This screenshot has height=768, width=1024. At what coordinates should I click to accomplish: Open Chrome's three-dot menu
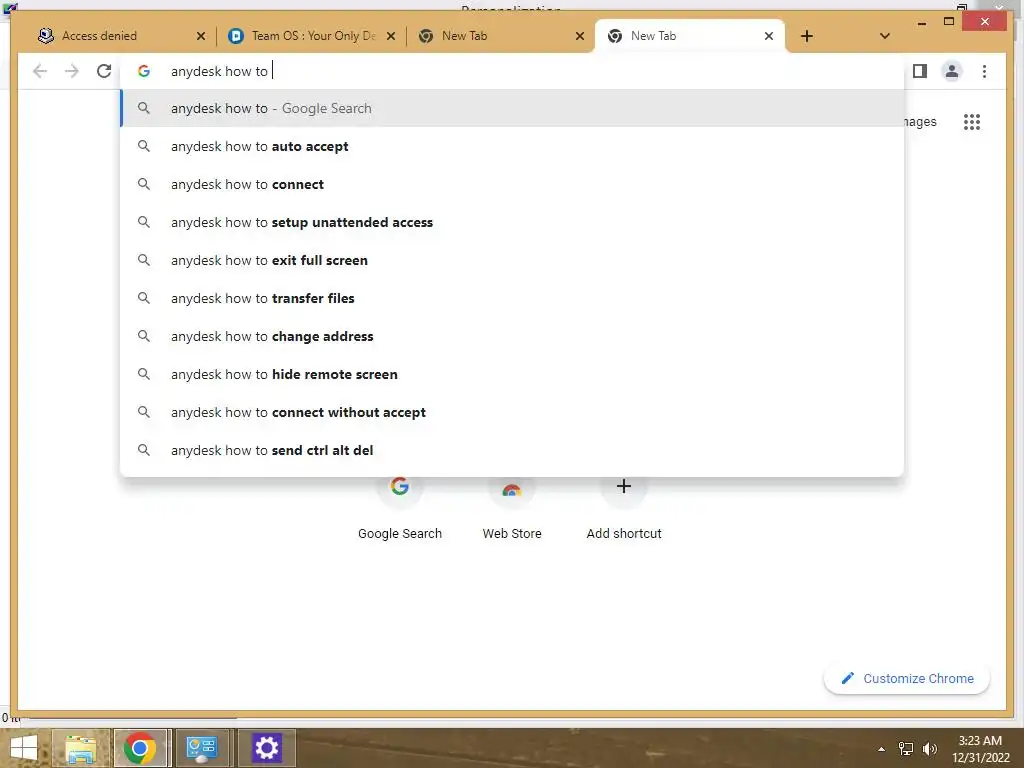point(984,71)
